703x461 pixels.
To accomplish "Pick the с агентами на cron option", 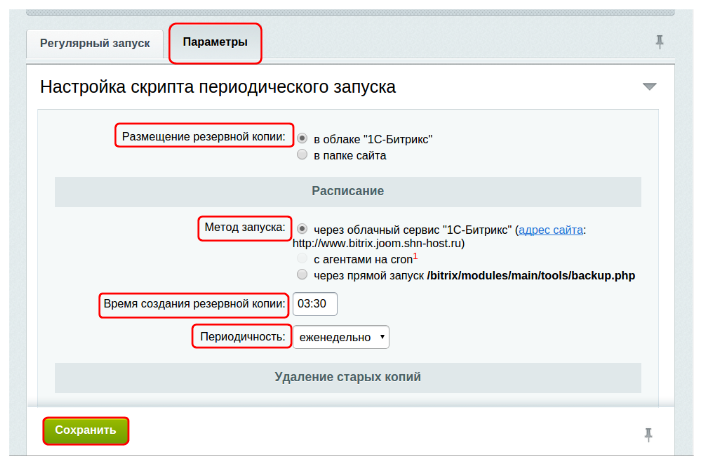I will coord(302,258).
